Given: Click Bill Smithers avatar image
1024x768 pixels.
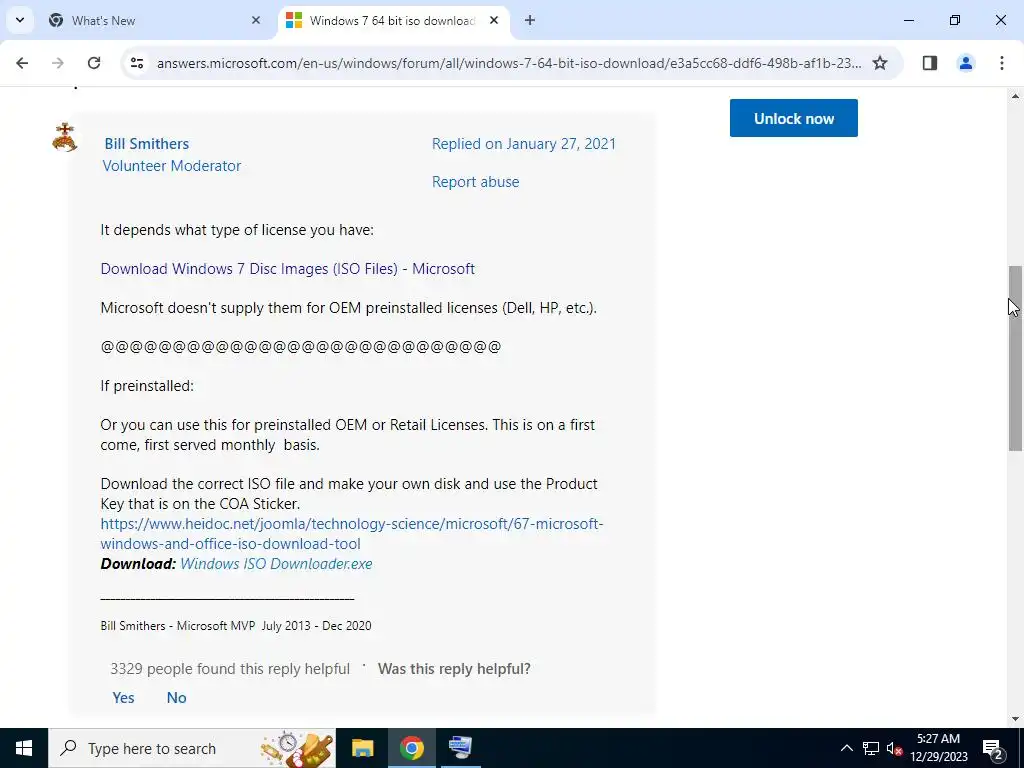Looking at the screenshot, I should 65,137.
